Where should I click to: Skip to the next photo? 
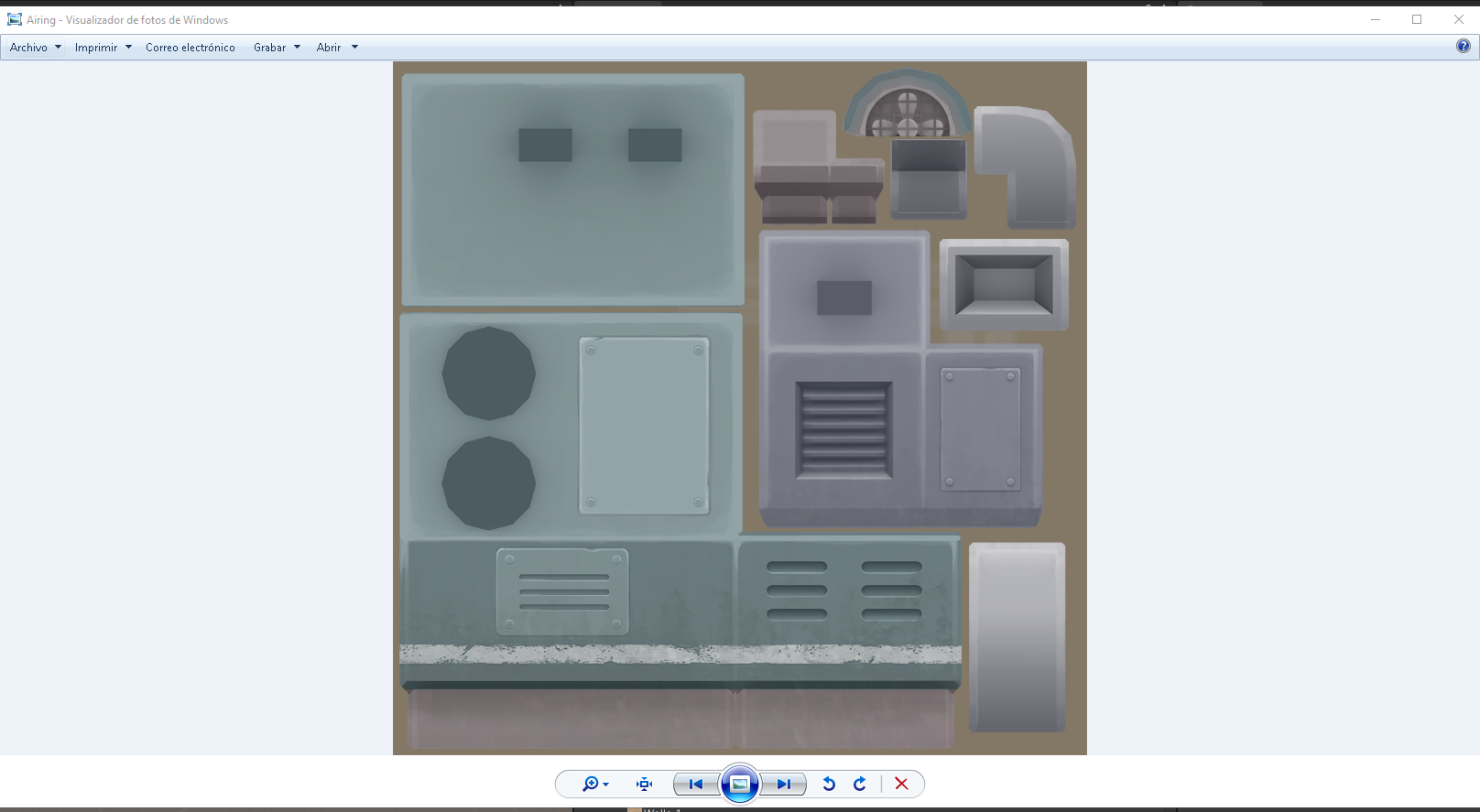[783, 784]
